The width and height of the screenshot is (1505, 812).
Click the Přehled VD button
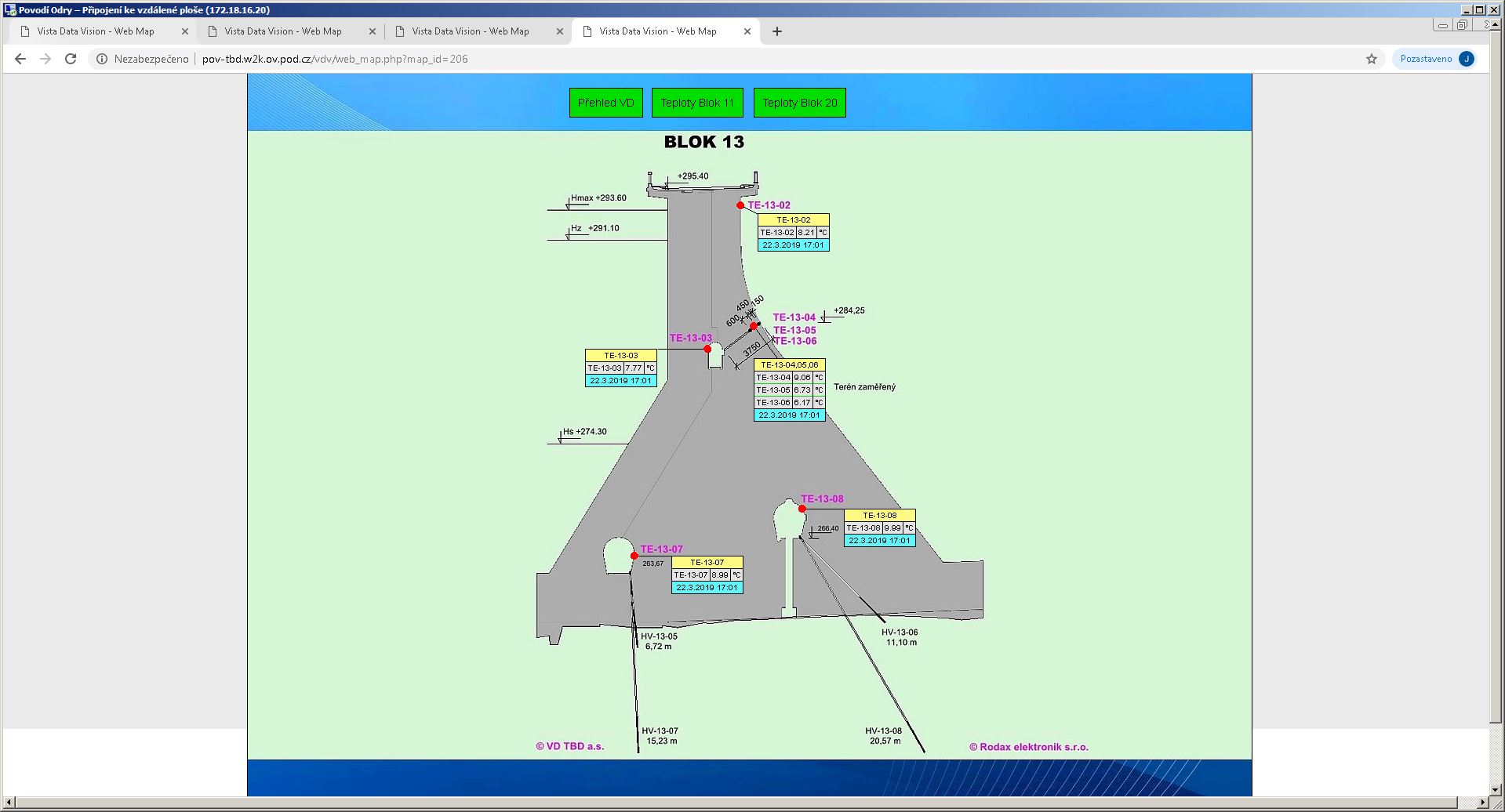click(606, 103)
